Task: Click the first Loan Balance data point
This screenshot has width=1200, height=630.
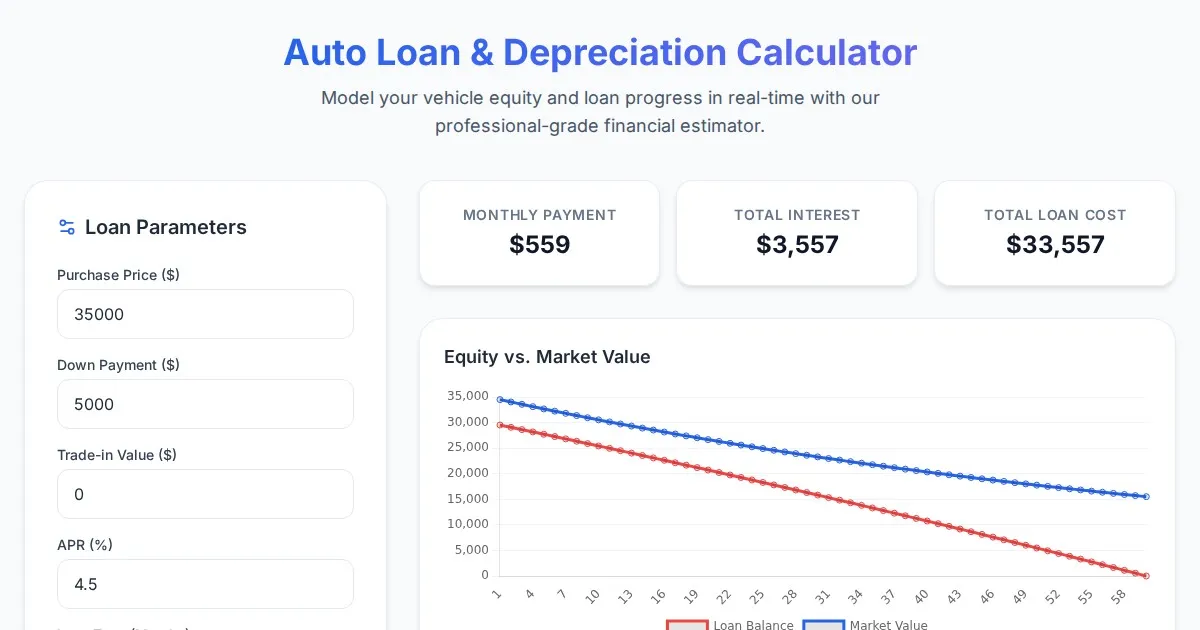Action: click(500, 425)
